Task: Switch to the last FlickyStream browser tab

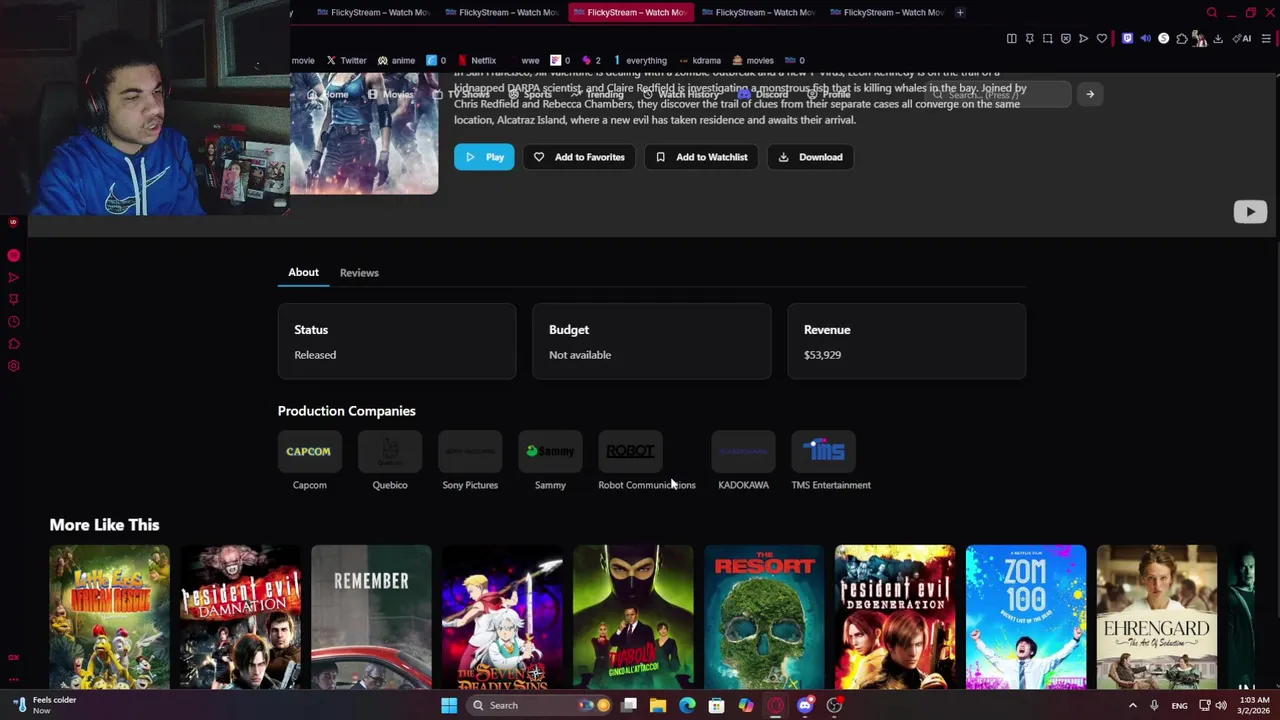Action: coord(885,12)
